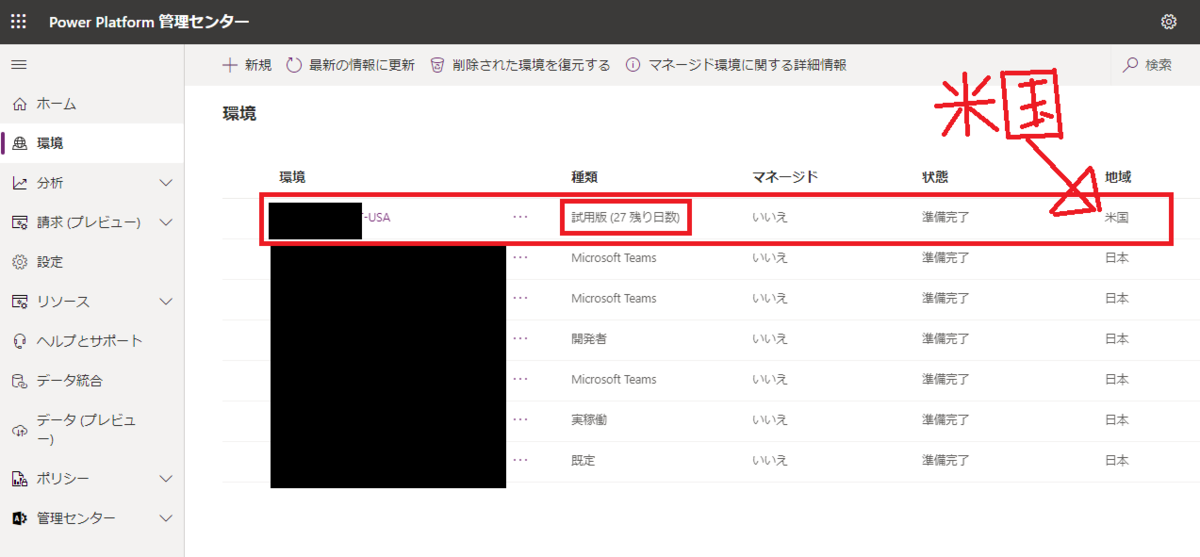This screenshot has width=1200, height=557.
Task: Sort by 環境 column header
Action: tap(292, 177)
